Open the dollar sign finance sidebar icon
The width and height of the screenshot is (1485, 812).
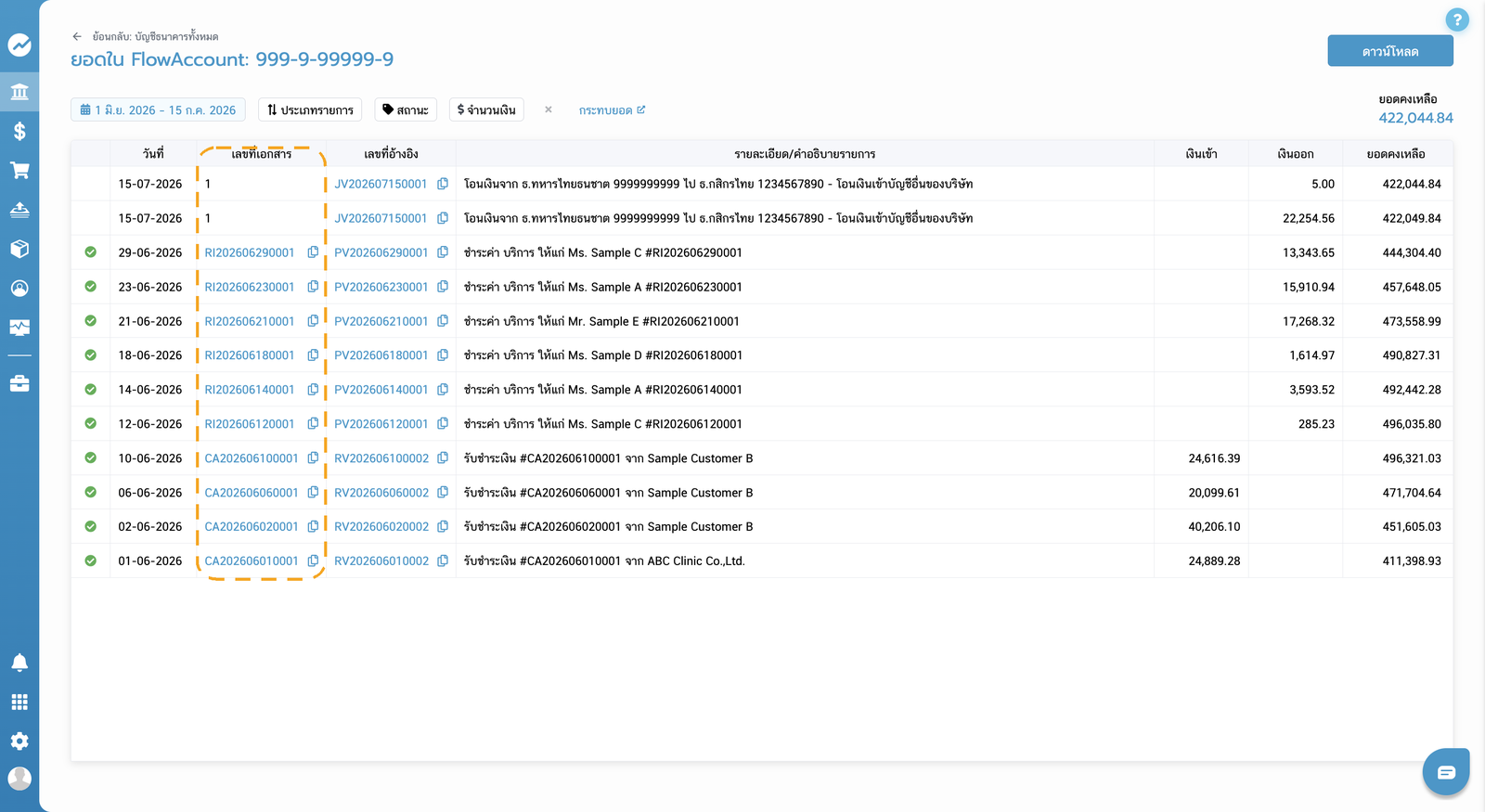[19, 131]
